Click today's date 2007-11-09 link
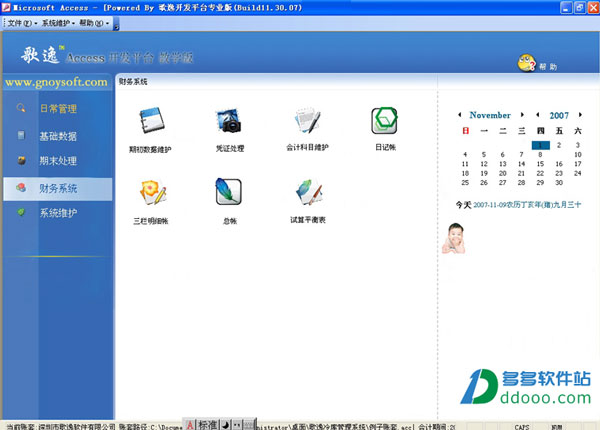600x430 pixels. [x=527, y=205]
